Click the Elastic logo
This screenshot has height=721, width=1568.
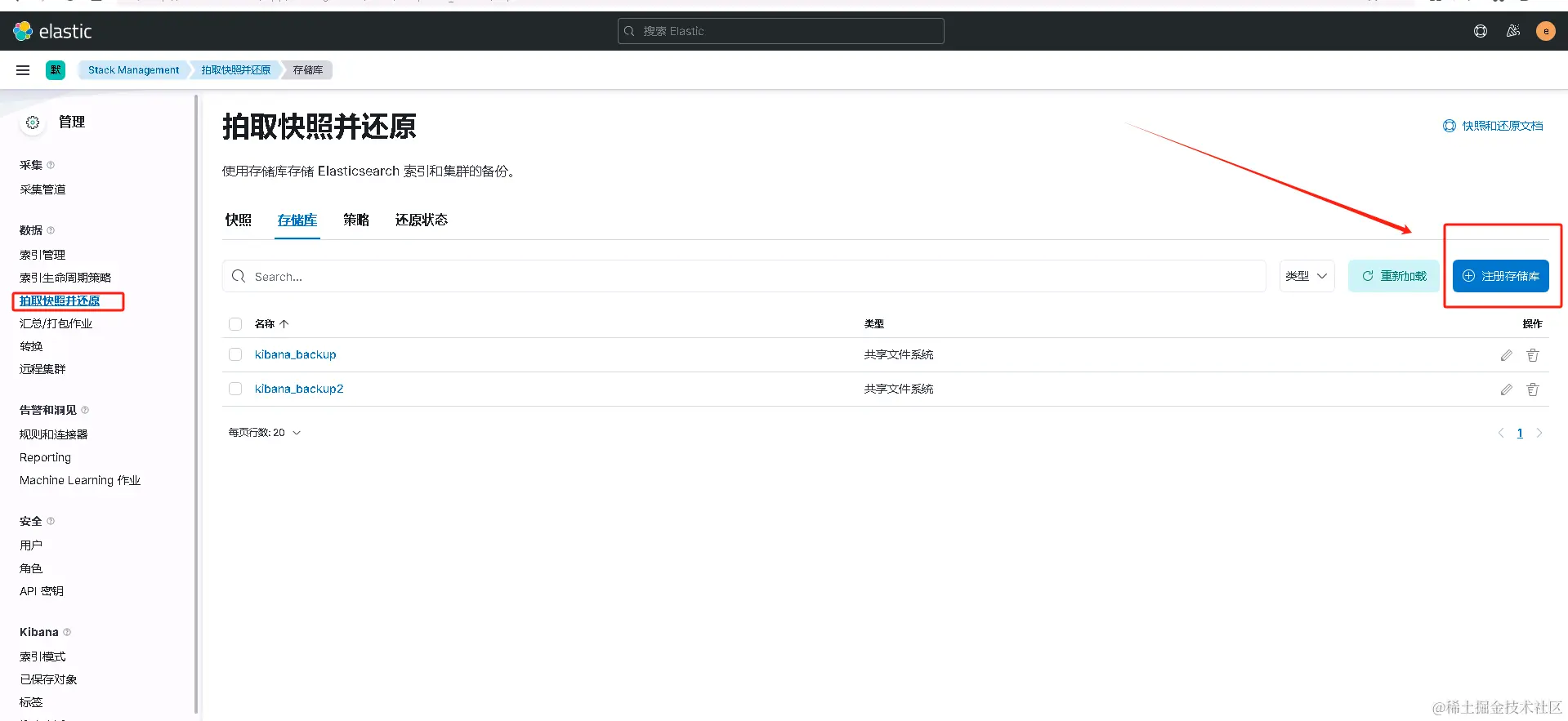[52, 31]
